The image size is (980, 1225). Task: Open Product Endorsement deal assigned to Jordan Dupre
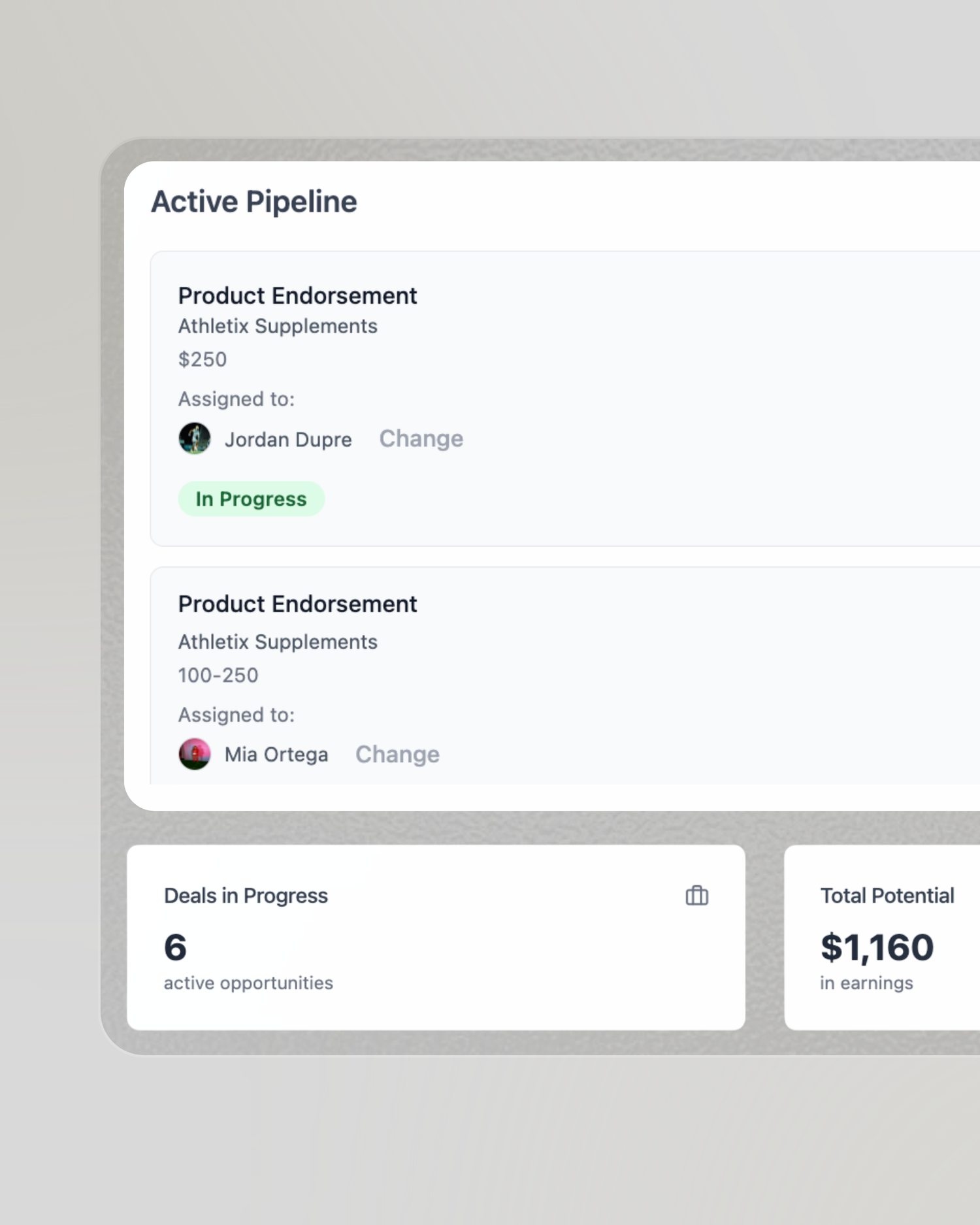pos(297,296)
